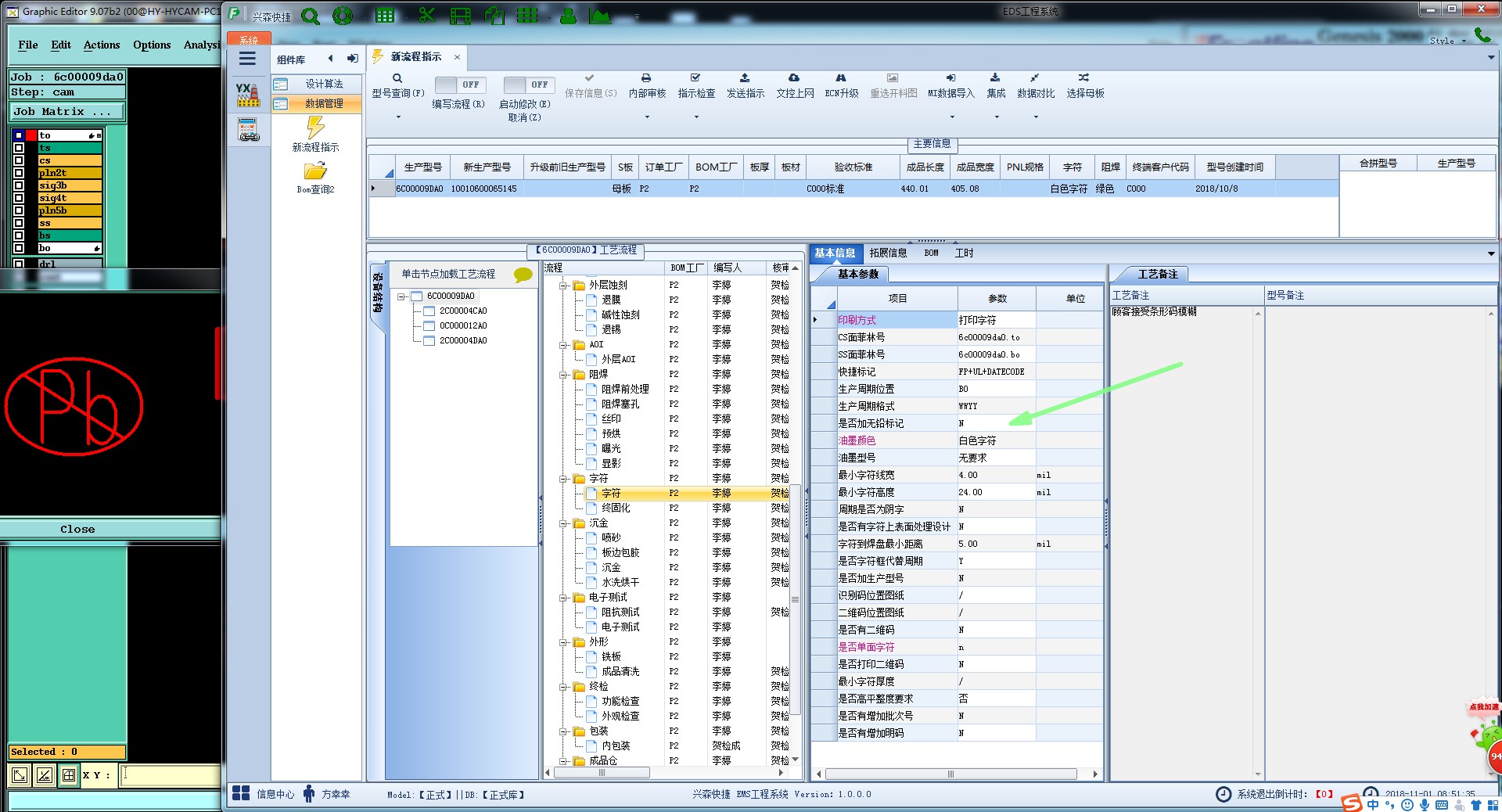Click red color swatch of layer to

click(x=31, y=135)
